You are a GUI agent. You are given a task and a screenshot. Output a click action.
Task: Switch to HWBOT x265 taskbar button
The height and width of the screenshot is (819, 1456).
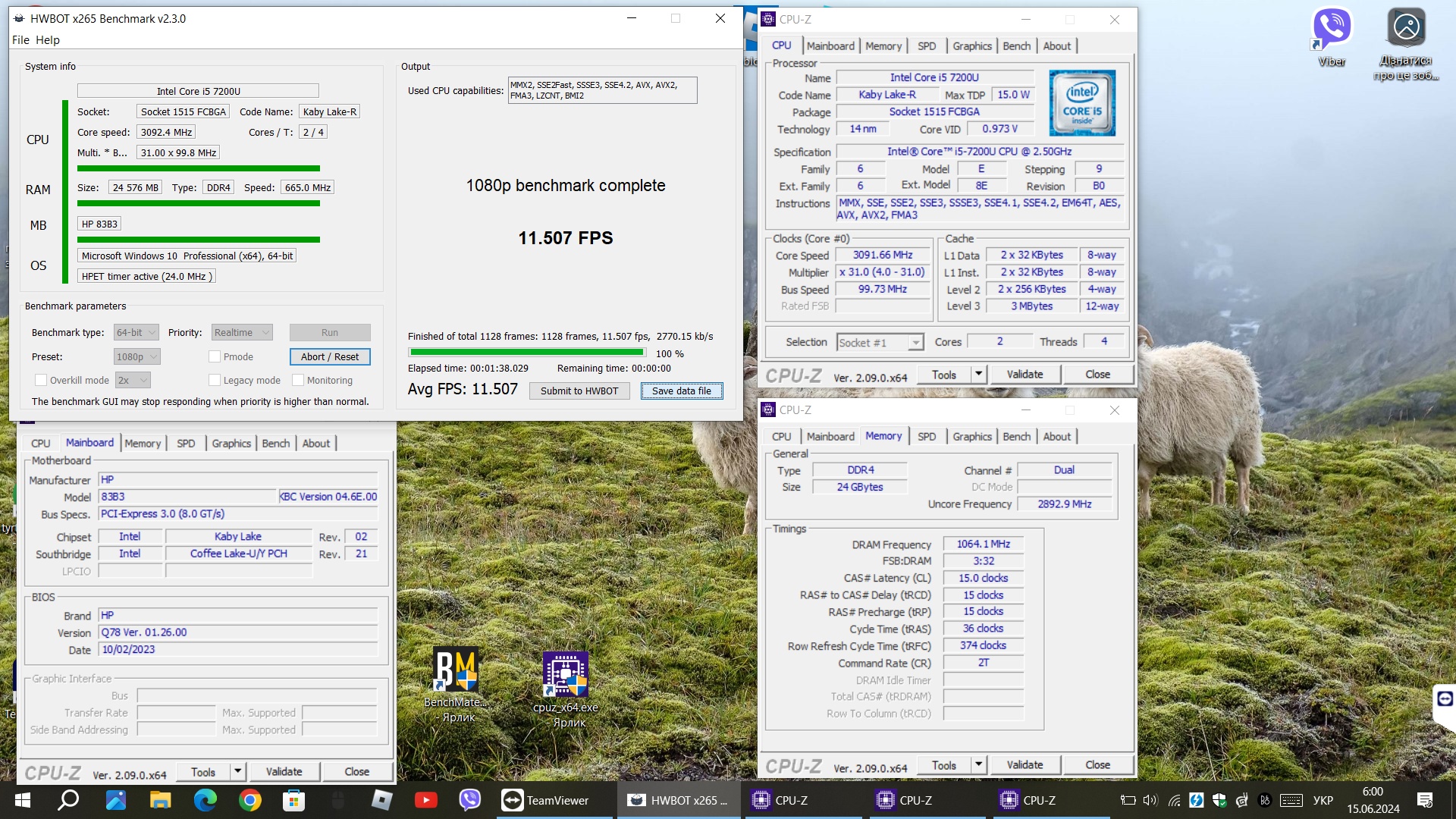[x=679, y=800]
